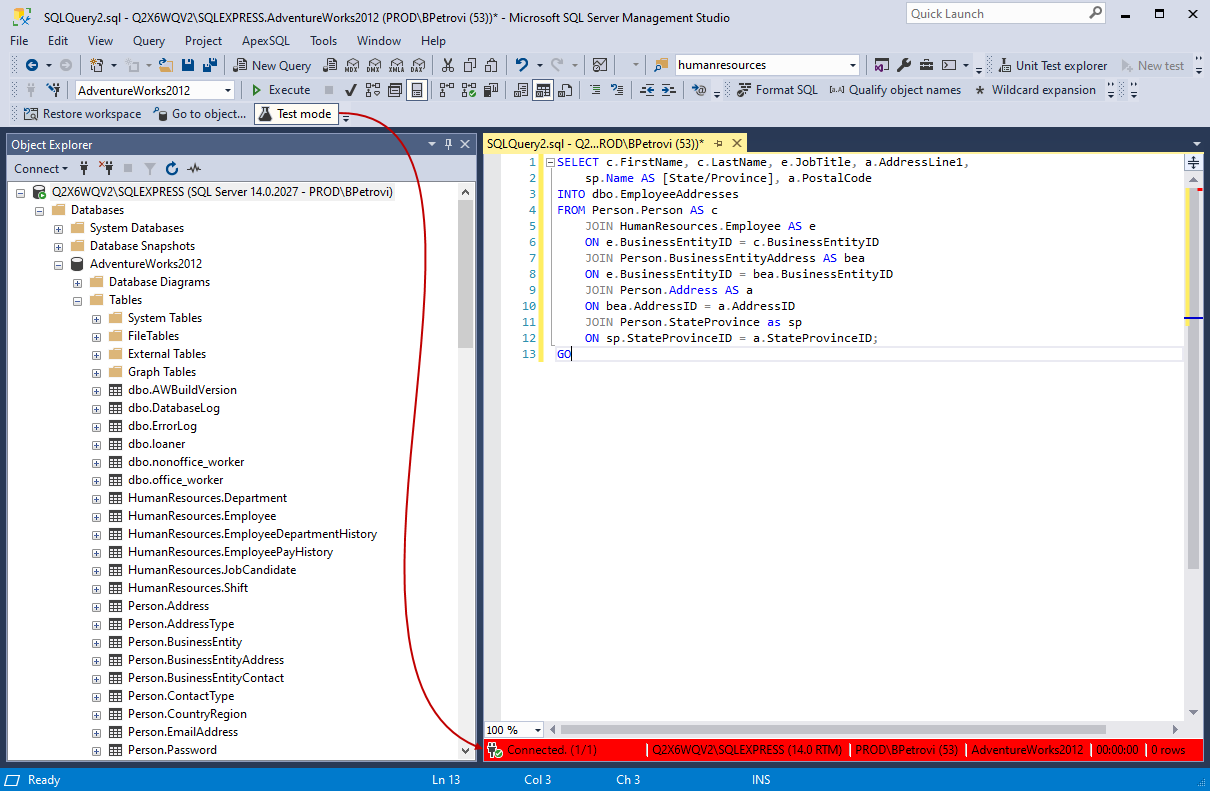Open the Window menu
1210x791 pixels.
coord(379,41)
